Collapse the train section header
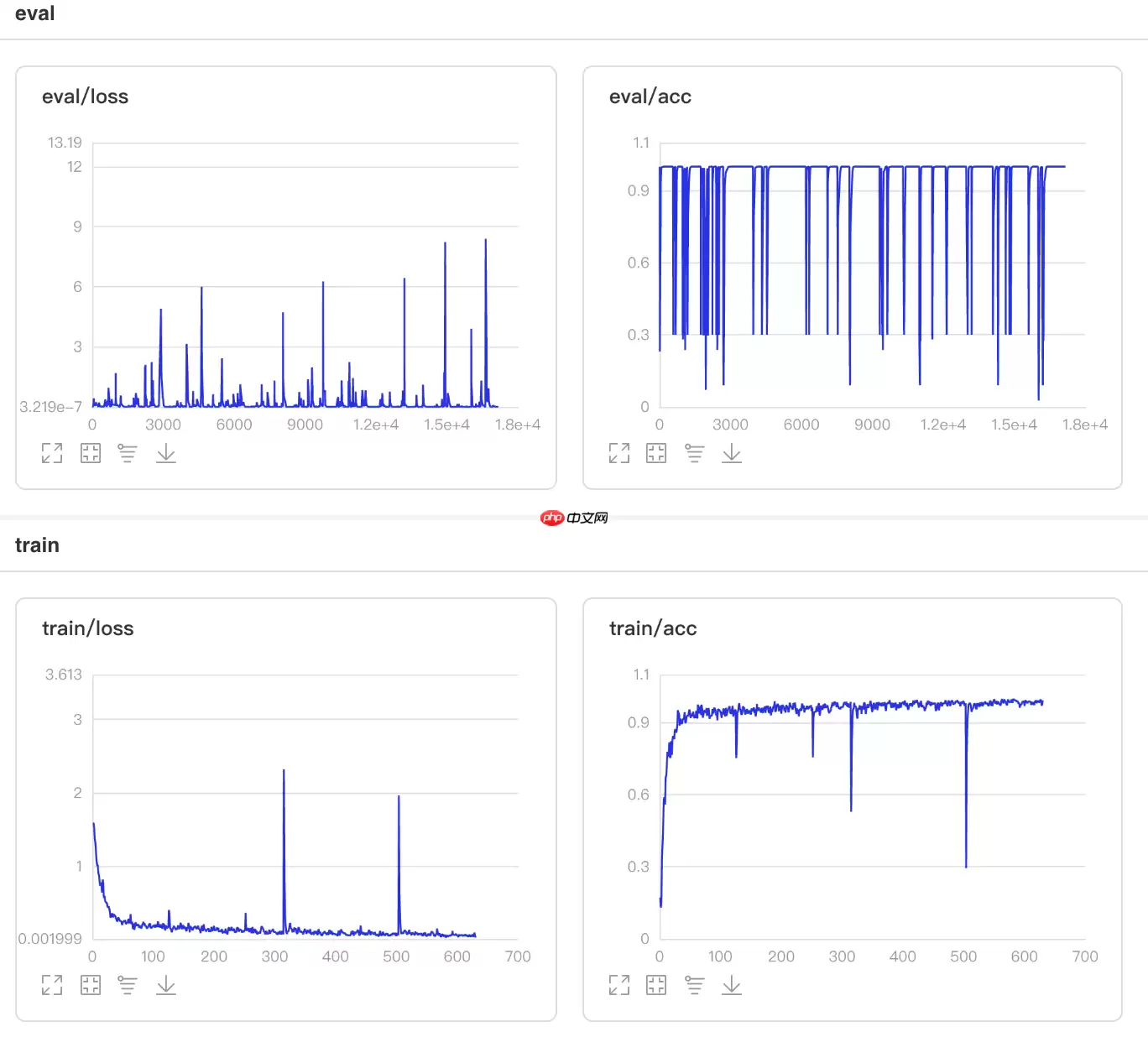1148x1037 pixels. point(38,545)
